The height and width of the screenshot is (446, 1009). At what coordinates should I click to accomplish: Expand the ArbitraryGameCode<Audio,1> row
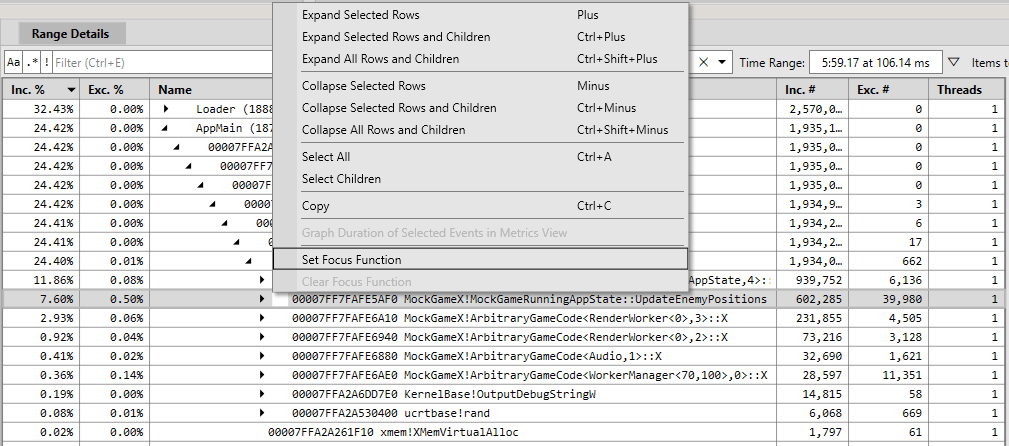[x=262, y=356]
